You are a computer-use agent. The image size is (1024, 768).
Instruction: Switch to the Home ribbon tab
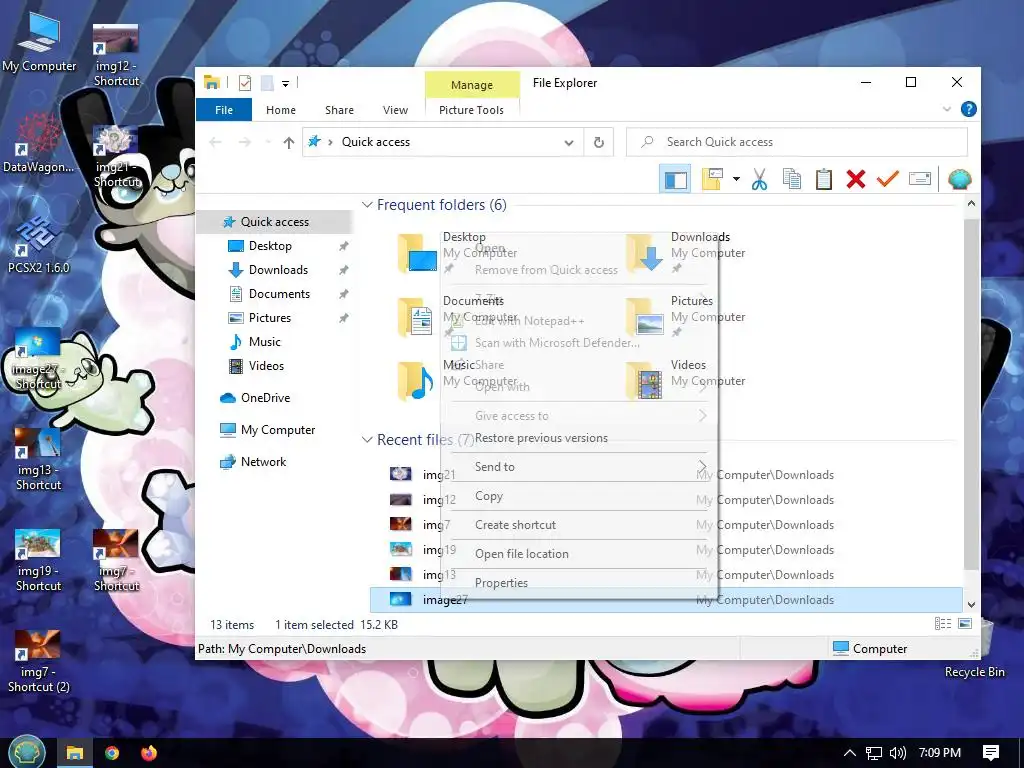pyautogui.click(x=281, y=110)
